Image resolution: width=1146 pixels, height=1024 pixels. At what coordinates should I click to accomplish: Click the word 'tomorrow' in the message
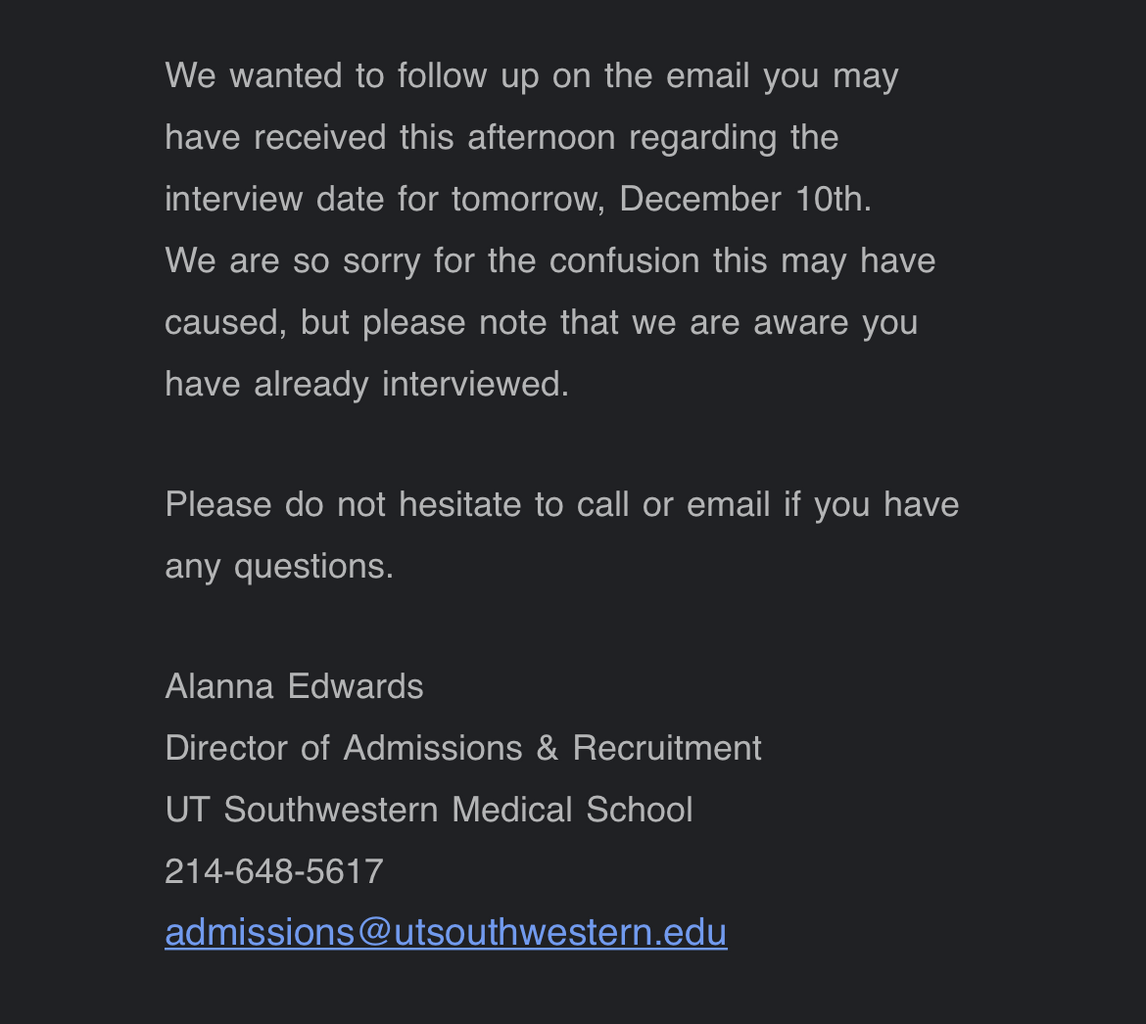525,200
